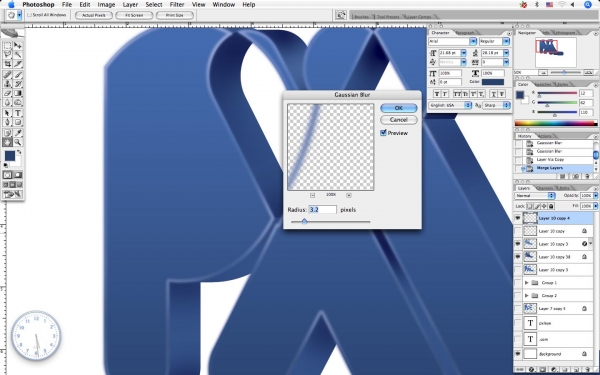Hide the Background layer

[518, 354]
